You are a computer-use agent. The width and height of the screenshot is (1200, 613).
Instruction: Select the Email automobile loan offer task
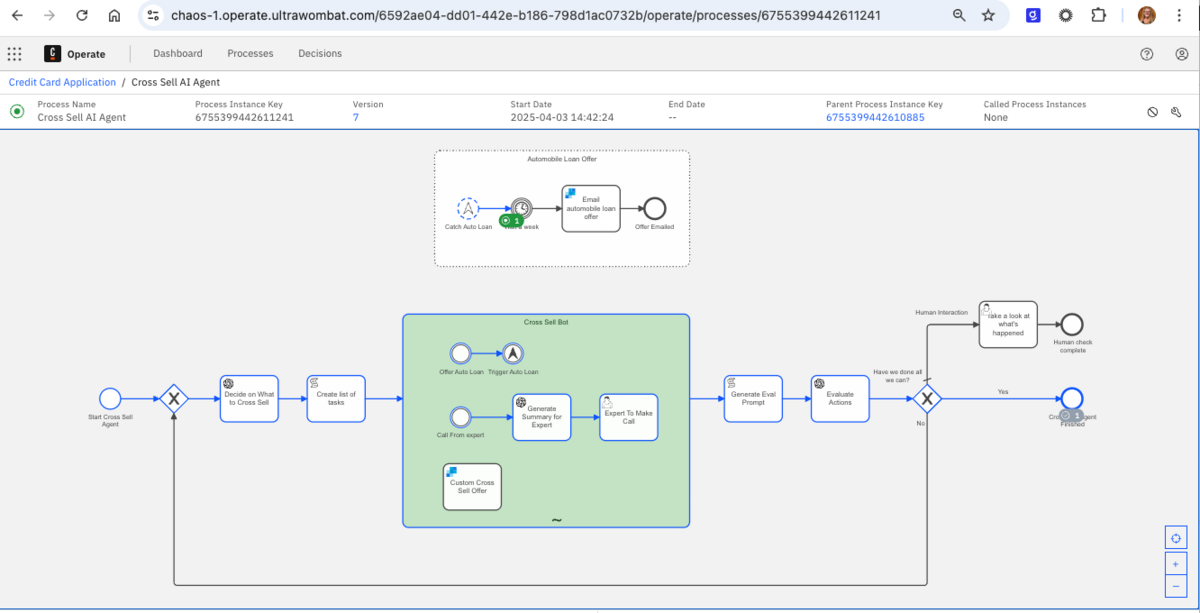pos(591,208)
